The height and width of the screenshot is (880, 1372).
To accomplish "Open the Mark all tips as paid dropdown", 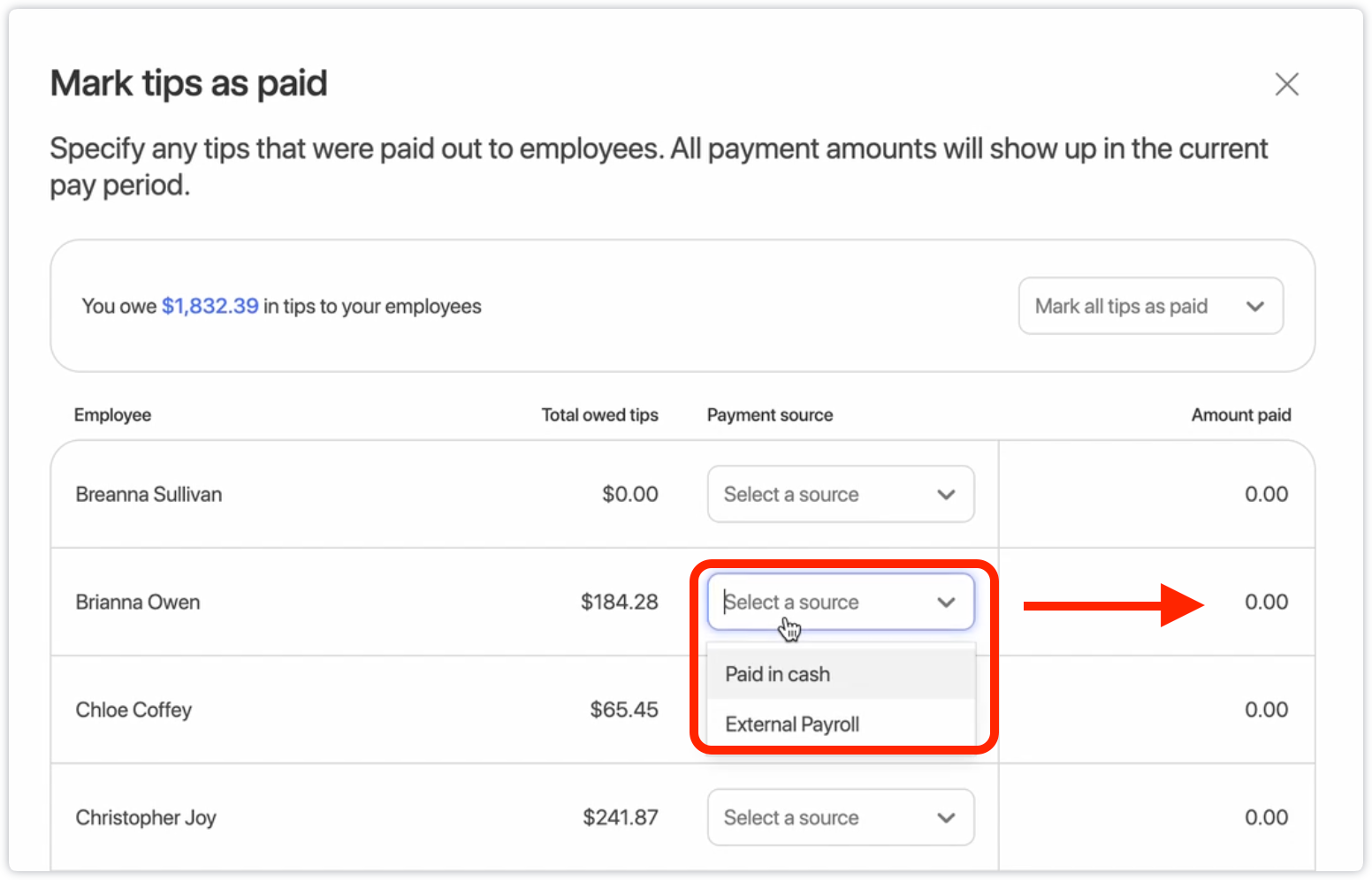I will pos(1150,307).
